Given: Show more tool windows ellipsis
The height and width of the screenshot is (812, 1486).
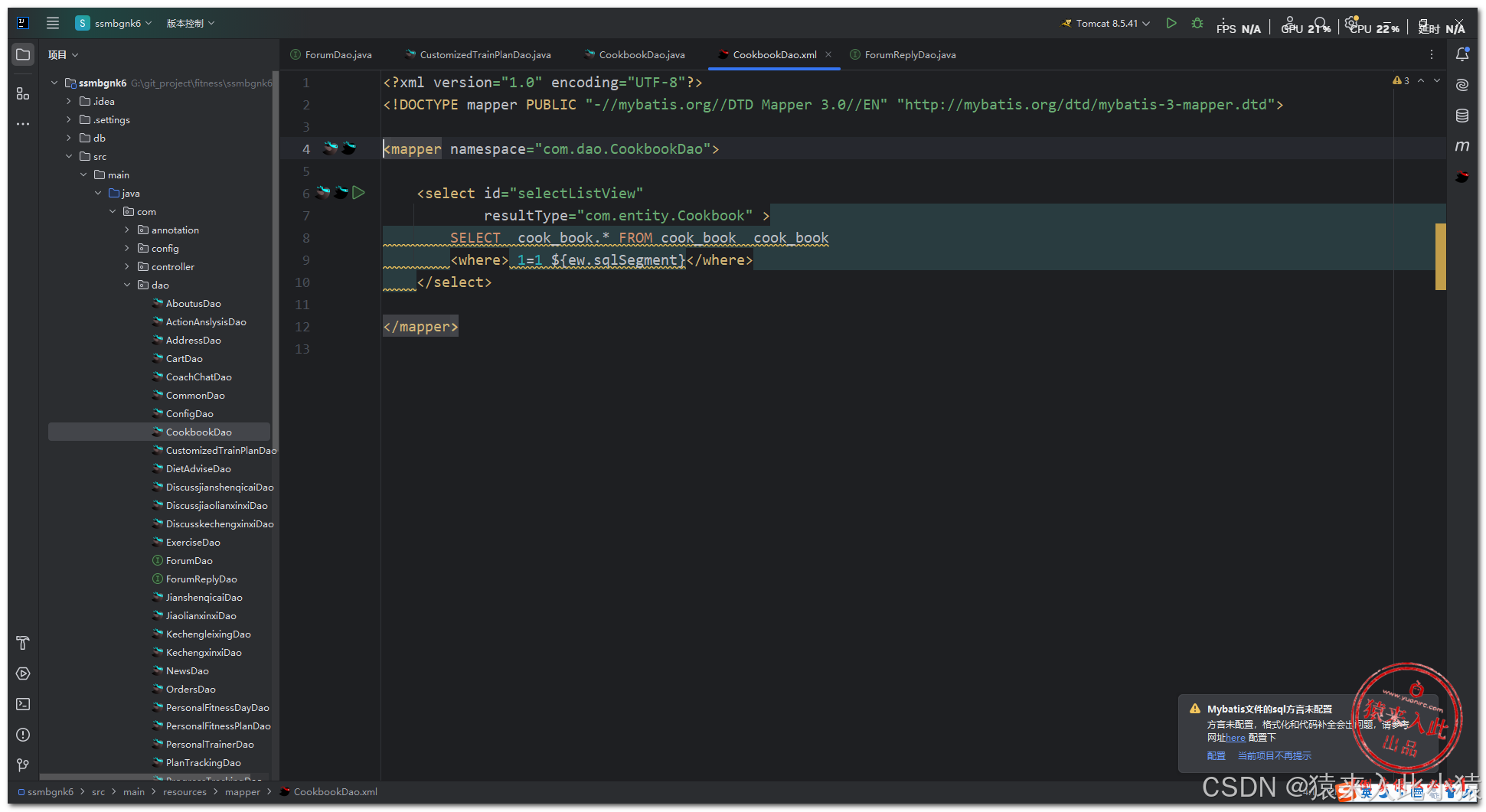Looking at the screenshot, I should click(23, 123).
